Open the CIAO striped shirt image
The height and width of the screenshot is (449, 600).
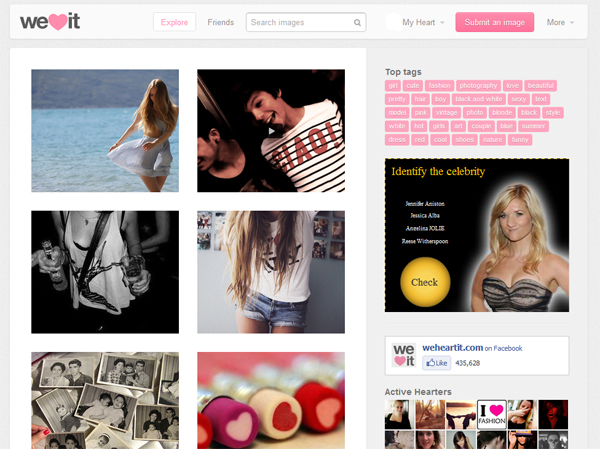tap(271, 131)
